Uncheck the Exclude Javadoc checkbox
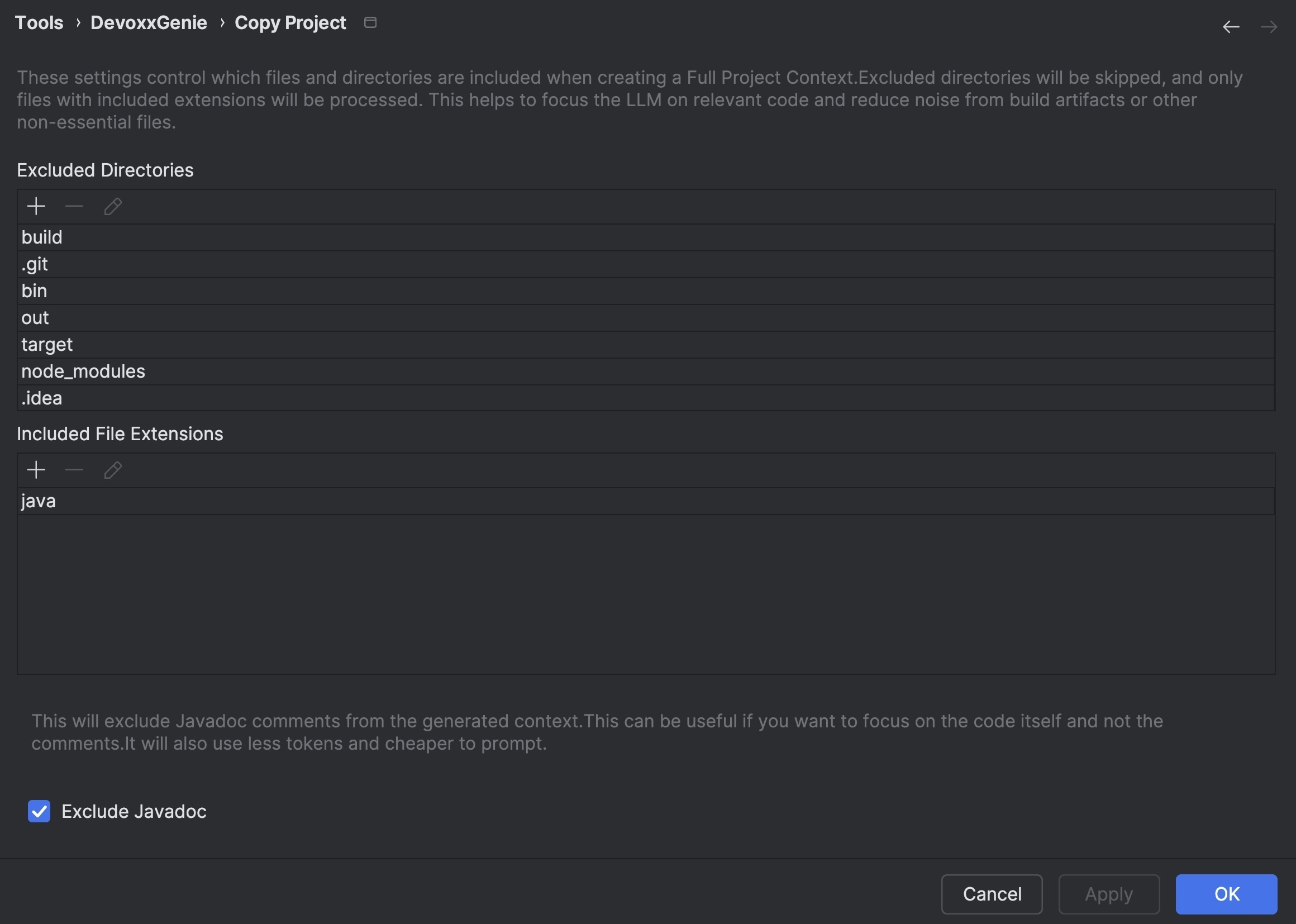The width and height of the screenshot is (1296, 924). [x=39, y=811]
